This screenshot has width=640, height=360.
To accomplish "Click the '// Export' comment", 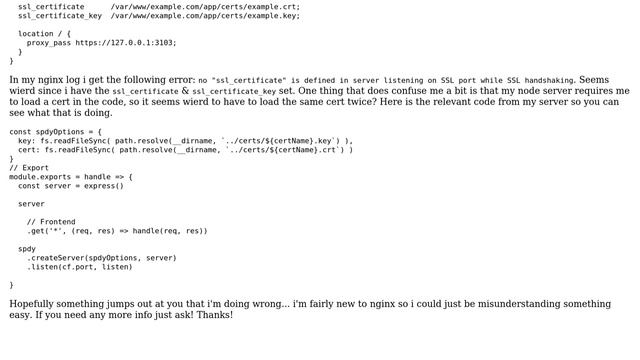I will pos(29,168).
